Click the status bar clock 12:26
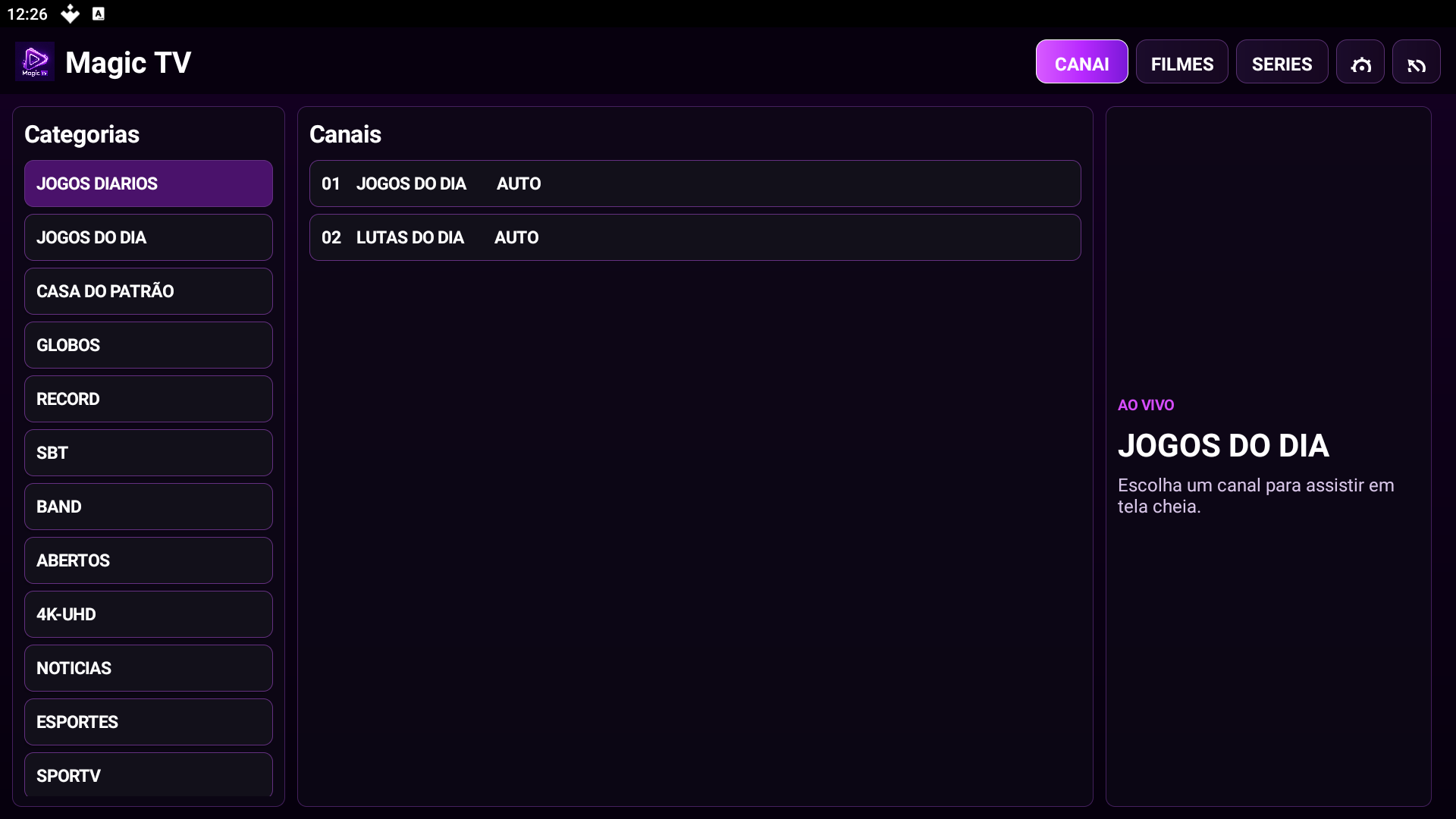 tap(27, 14)
